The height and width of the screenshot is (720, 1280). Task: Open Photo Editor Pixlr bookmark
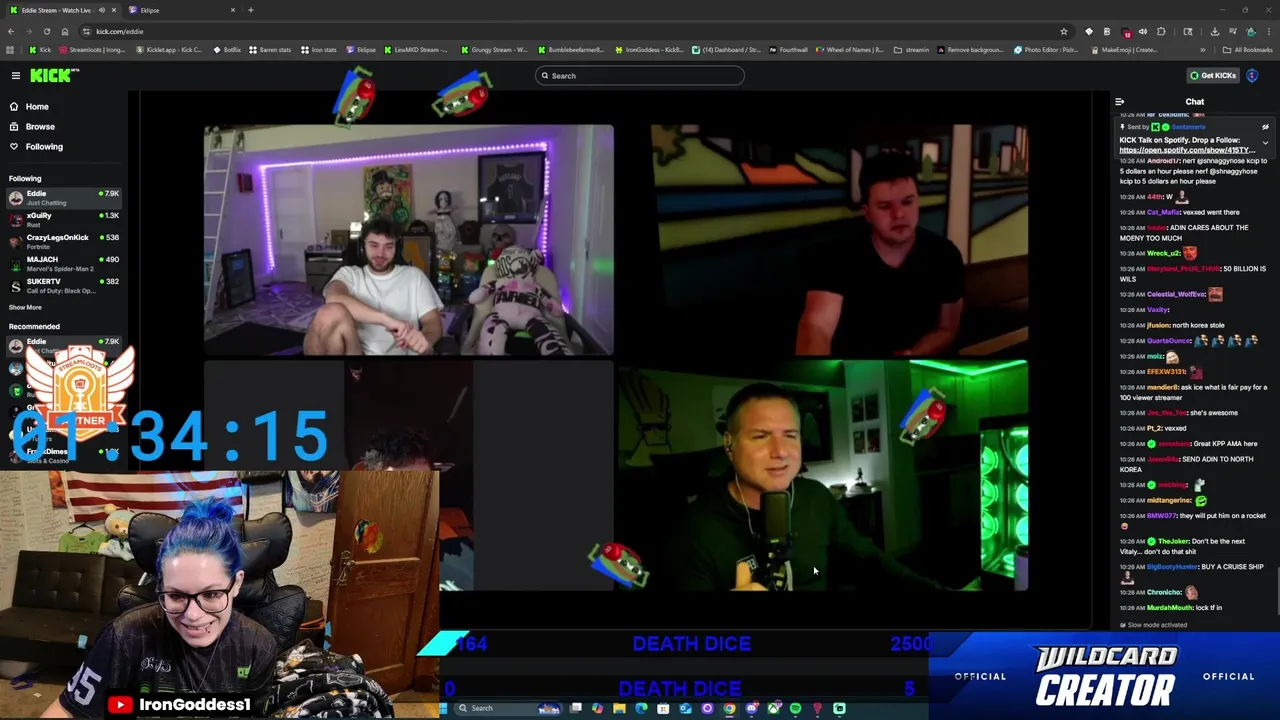(1046, 50)
